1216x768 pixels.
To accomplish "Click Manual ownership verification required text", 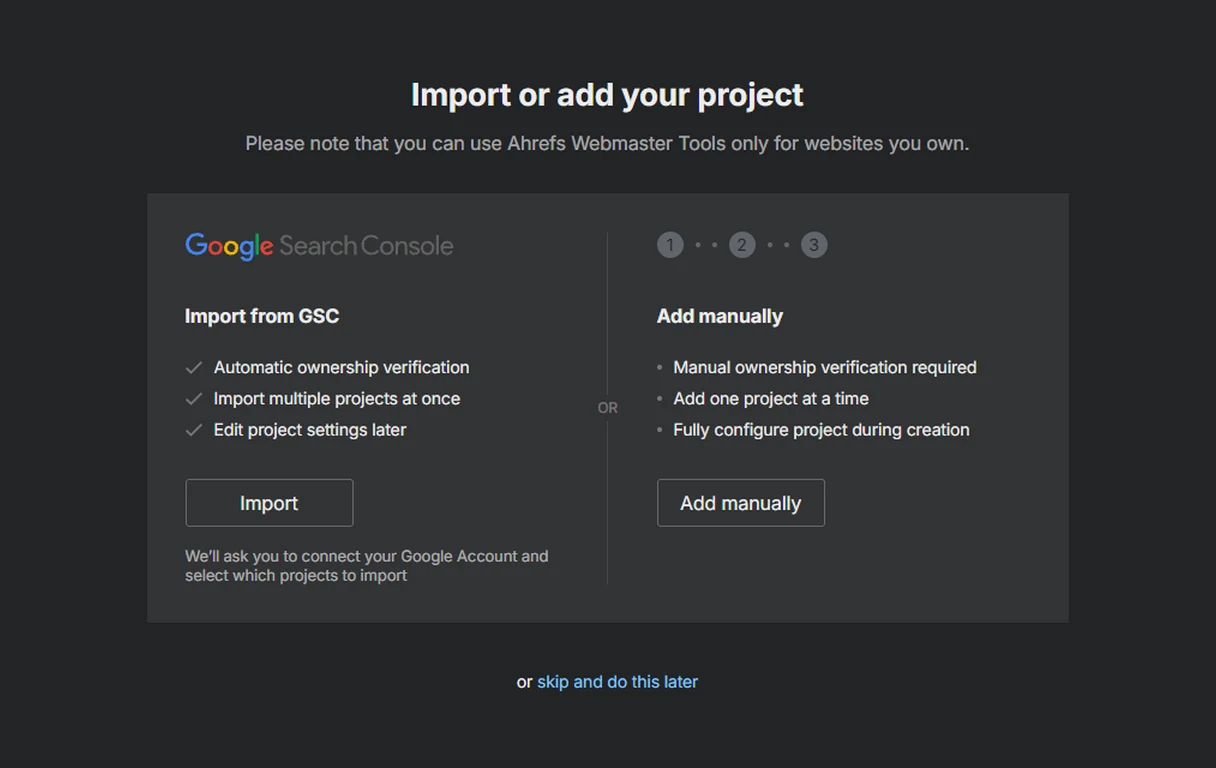I will tap(825, 368).
